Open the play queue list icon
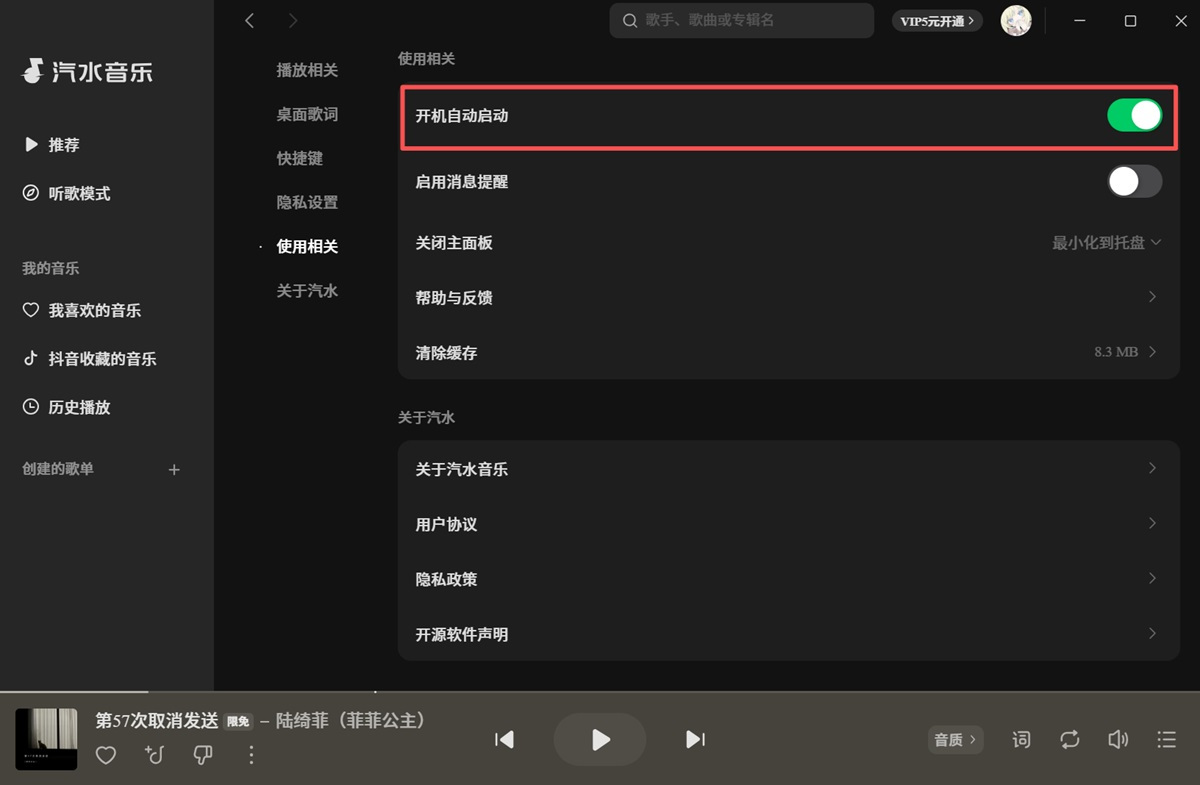 tap(1166, 740)
